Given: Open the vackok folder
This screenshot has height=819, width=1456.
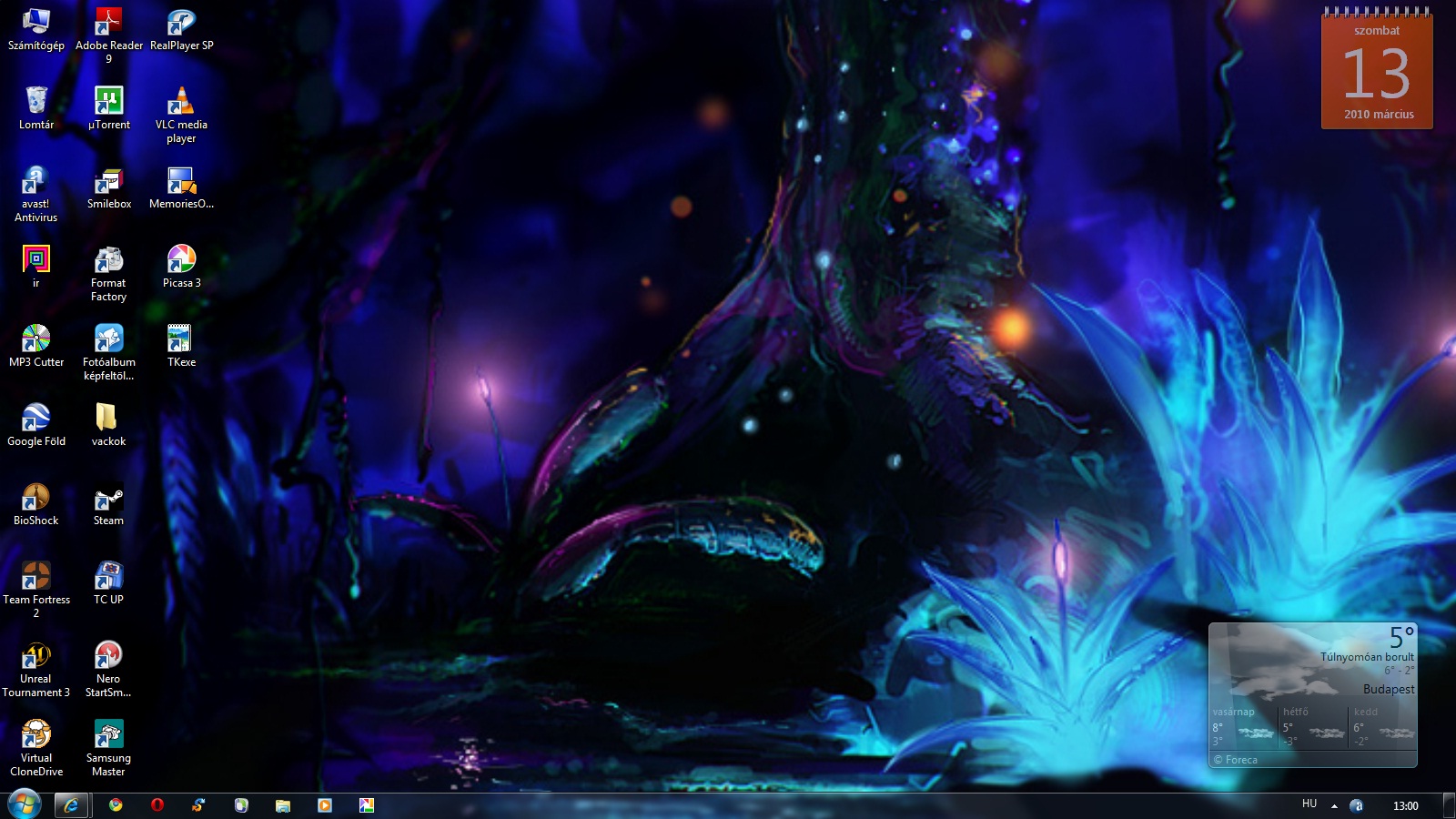Looking at the screenshot, I should coord(108,424).
